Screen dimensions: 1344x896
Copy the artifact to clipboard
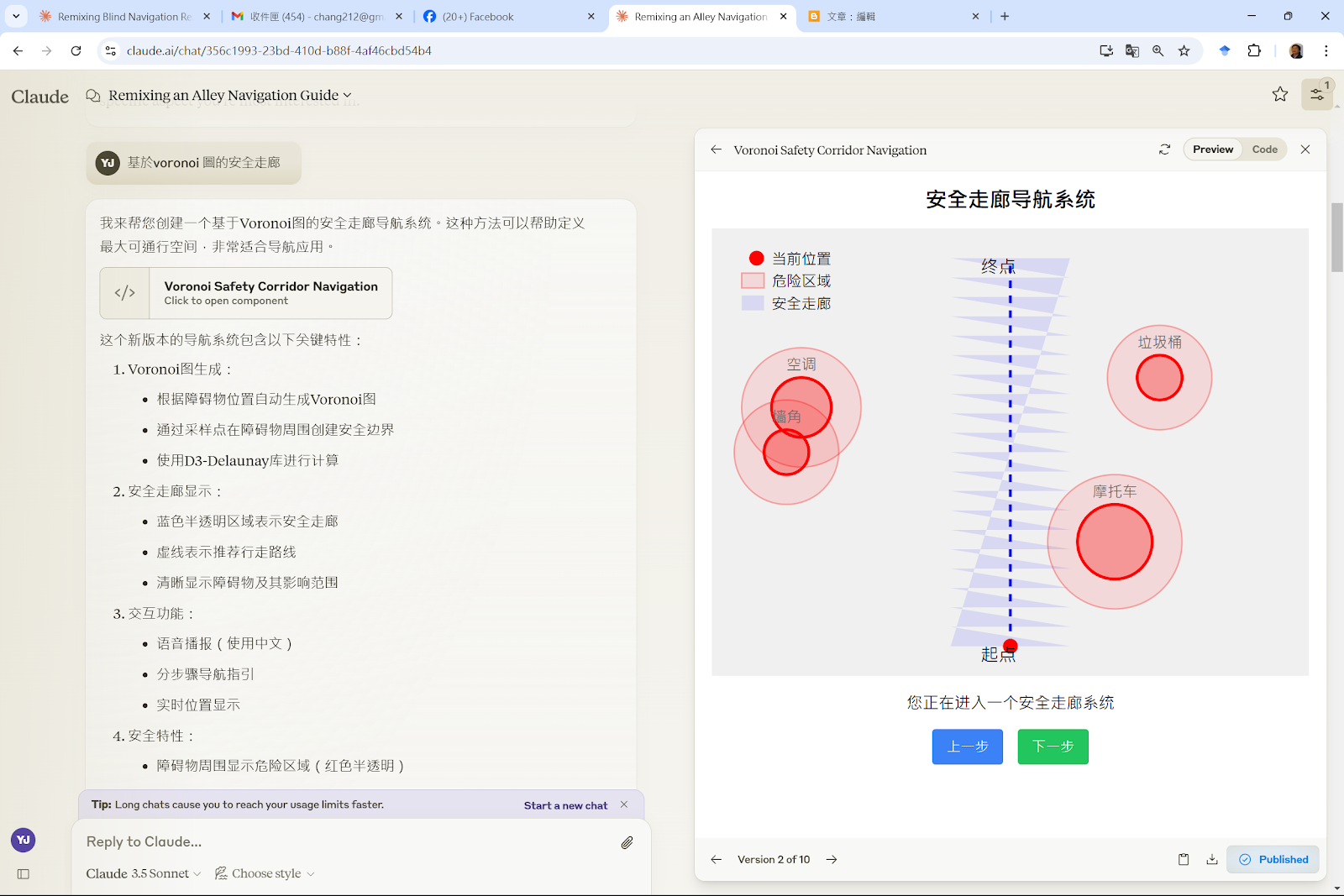pos(1184,859)
